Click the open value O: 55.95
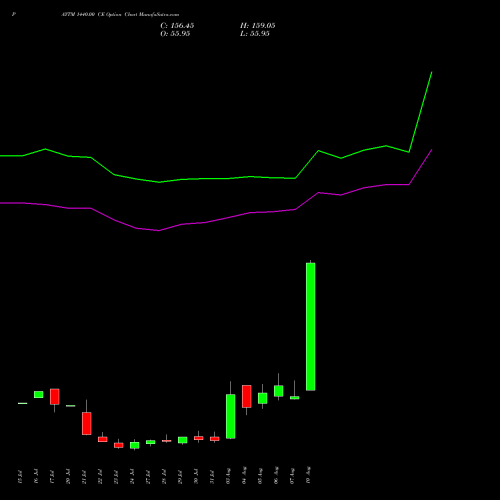The width and height of the screenshot is (500, 500). pyautogui.click(x=175, y=34)
